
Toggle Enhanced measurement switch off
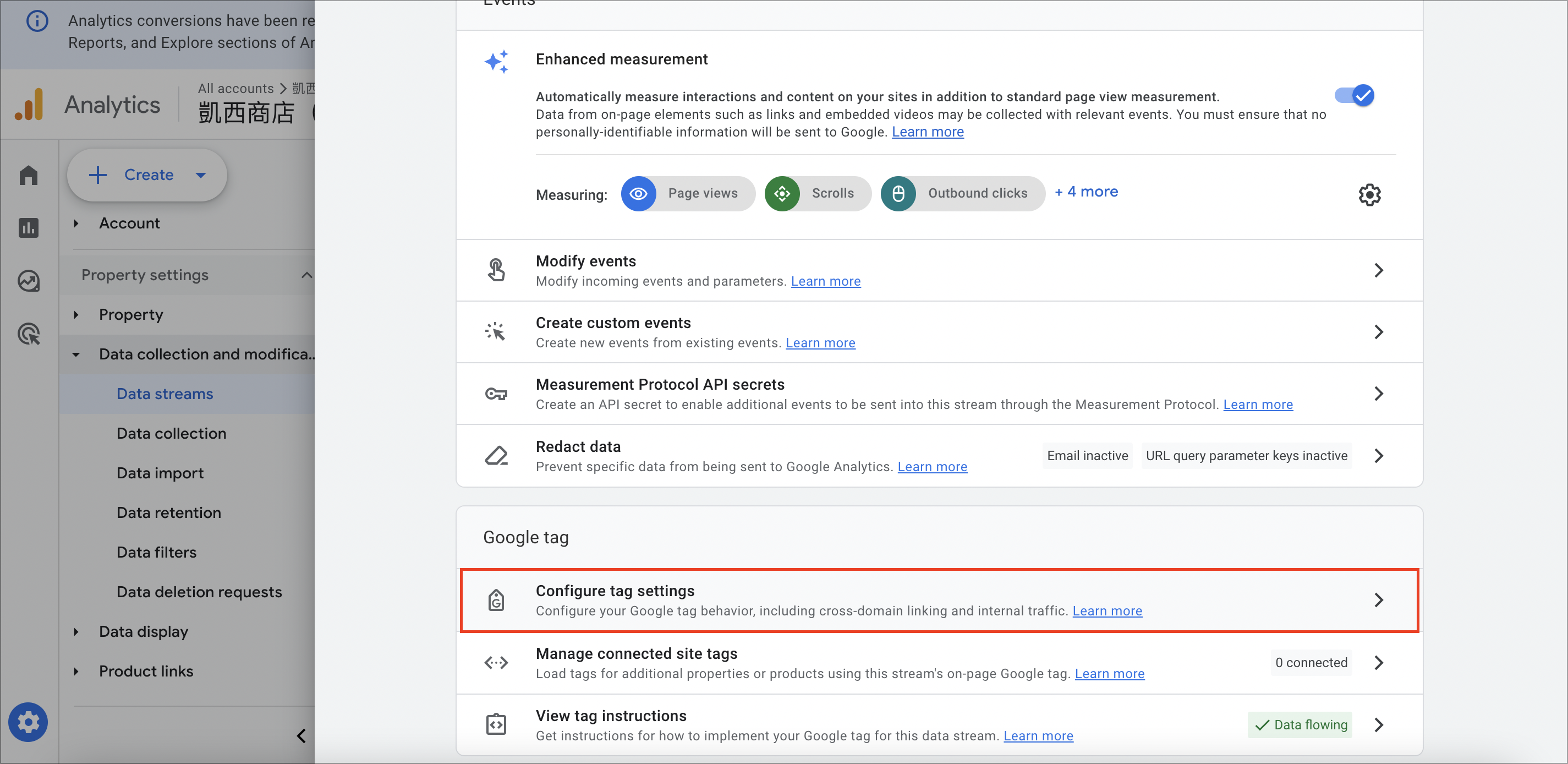(x=1355, y=96)
